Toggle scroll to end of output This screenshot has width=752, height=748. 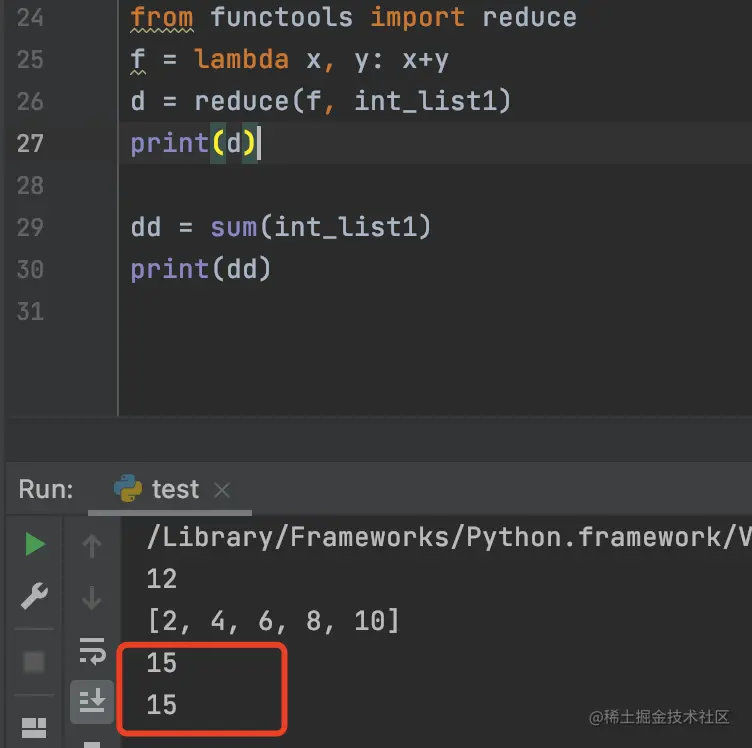pyautogui.click(x=92, y=701)
